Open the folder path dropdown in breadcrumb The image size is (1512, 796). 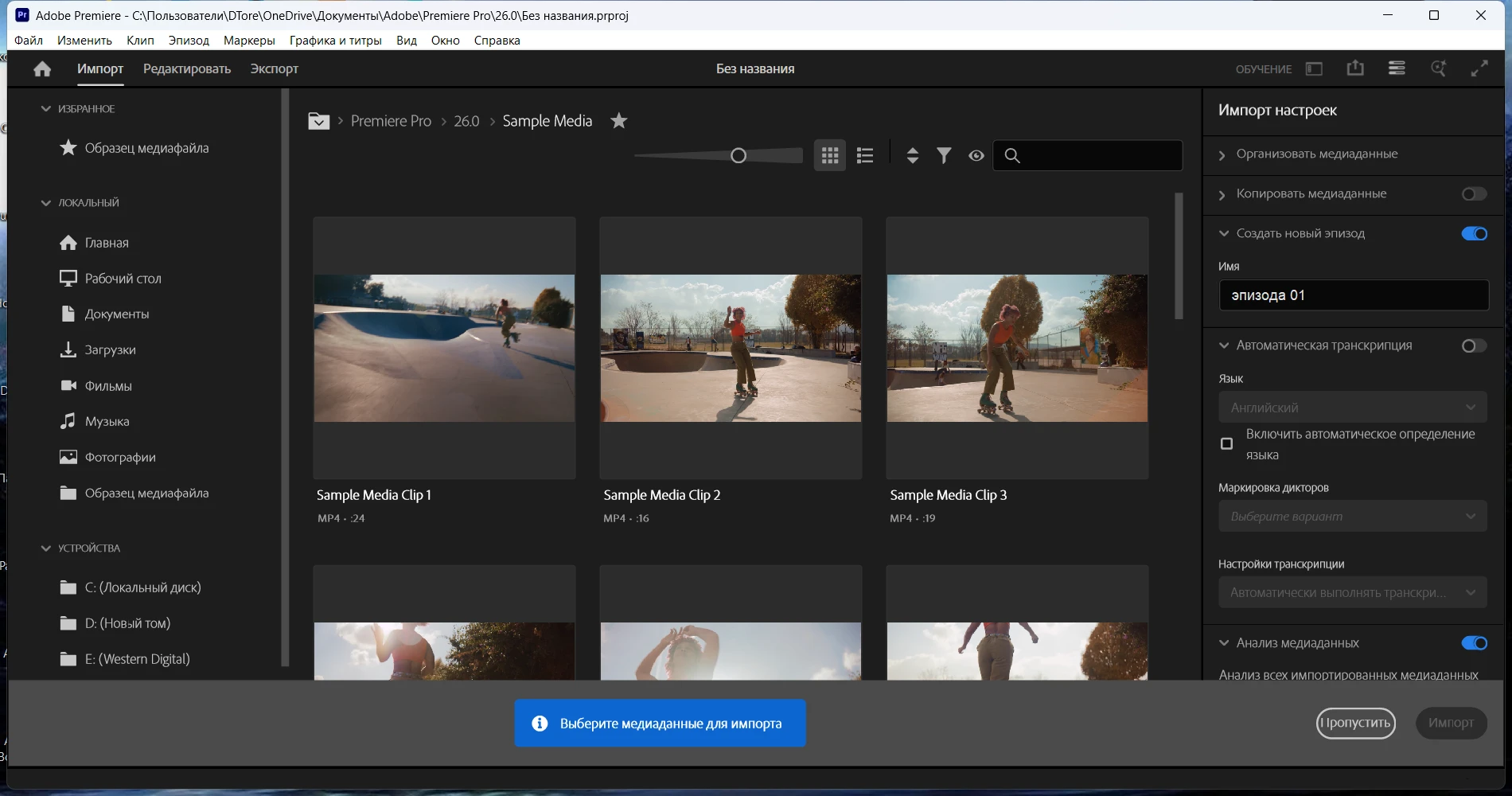click(318, 121)
